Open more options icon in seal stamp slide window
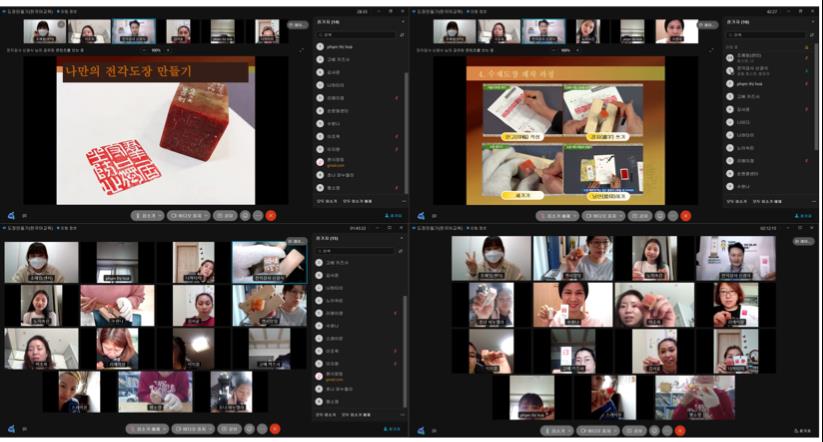 coord(258,216)
